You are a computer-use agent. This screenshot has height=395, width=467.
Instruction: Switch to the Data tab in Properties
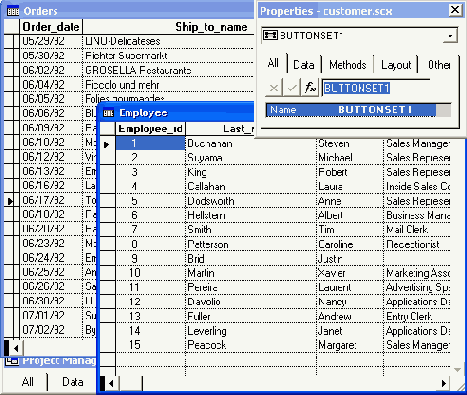(x=304, y=65)
